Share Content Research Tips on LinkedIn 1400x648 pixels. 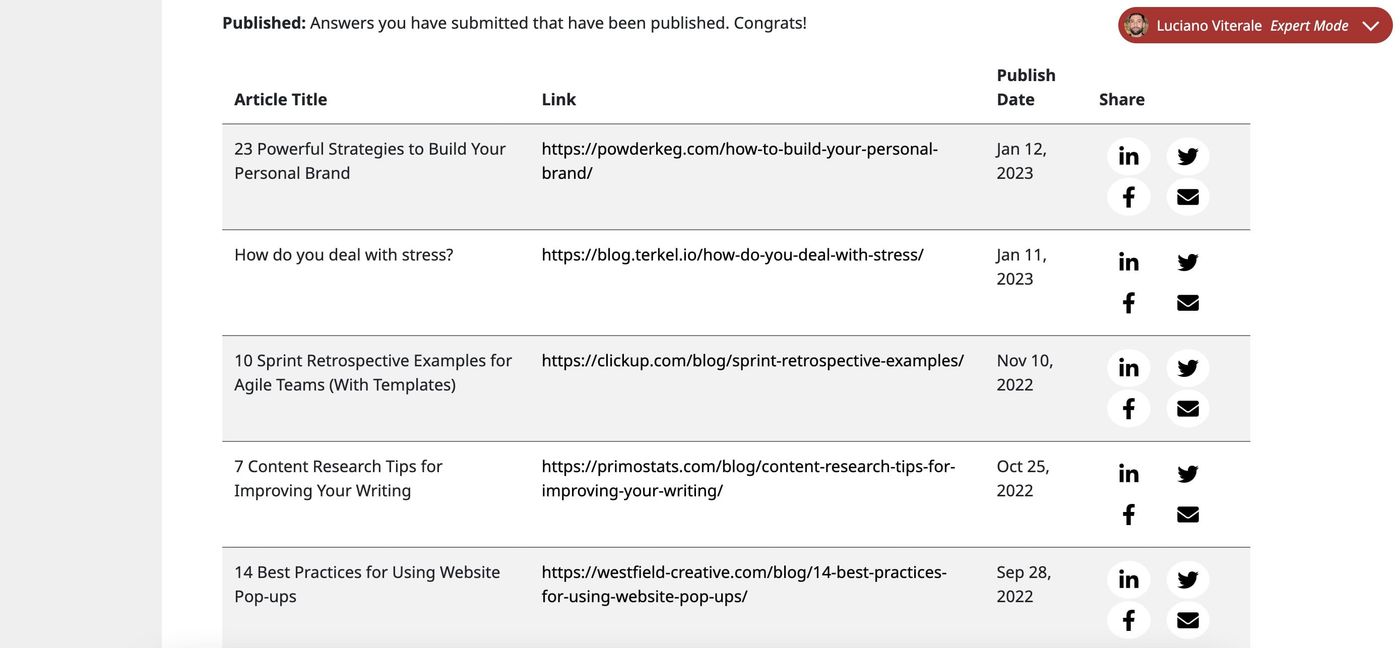tap(1128, 475)
